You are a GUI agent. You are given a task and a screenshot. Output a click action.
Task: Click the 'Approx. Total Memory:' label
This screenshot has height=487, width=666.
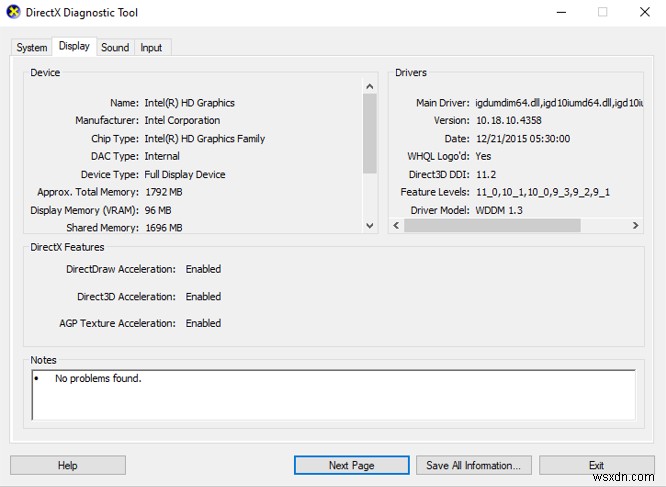[x=88, y=192]
